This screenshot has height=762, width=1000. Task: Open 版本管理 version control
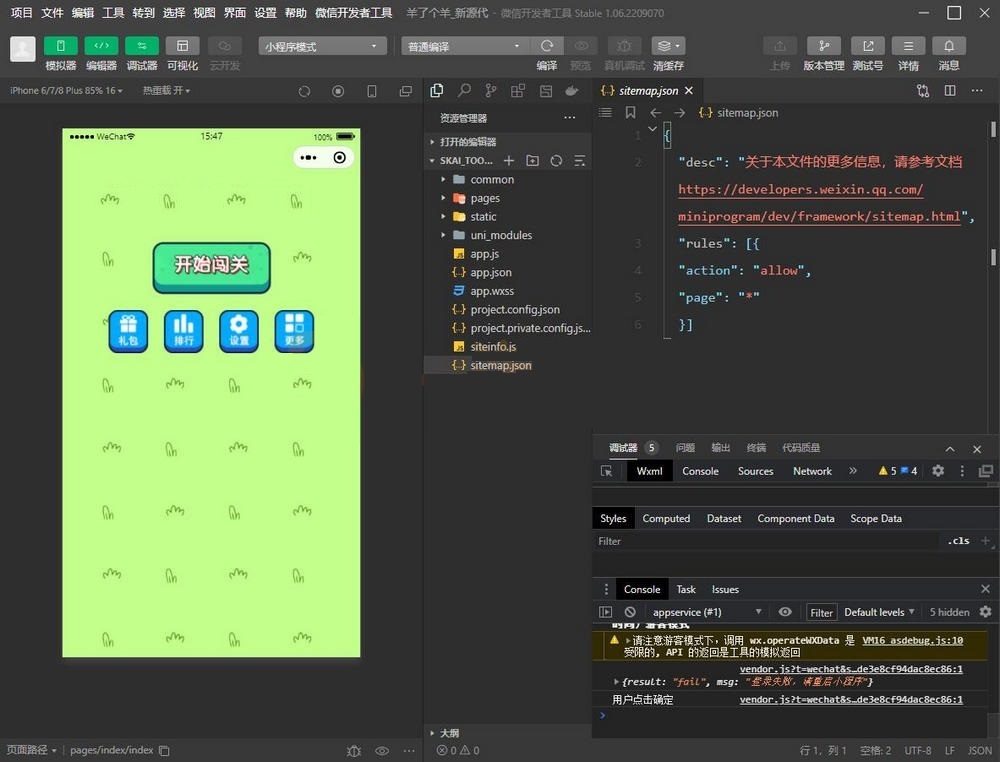[823, 46]
